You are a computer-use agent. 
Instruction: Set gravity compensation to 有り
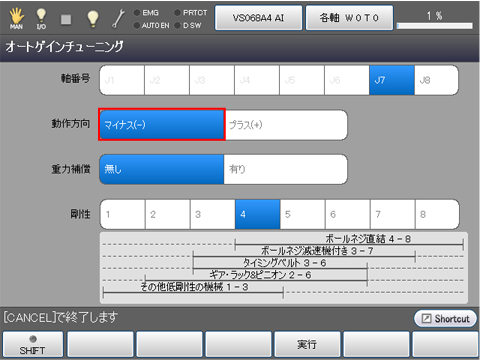pos(286,169)
